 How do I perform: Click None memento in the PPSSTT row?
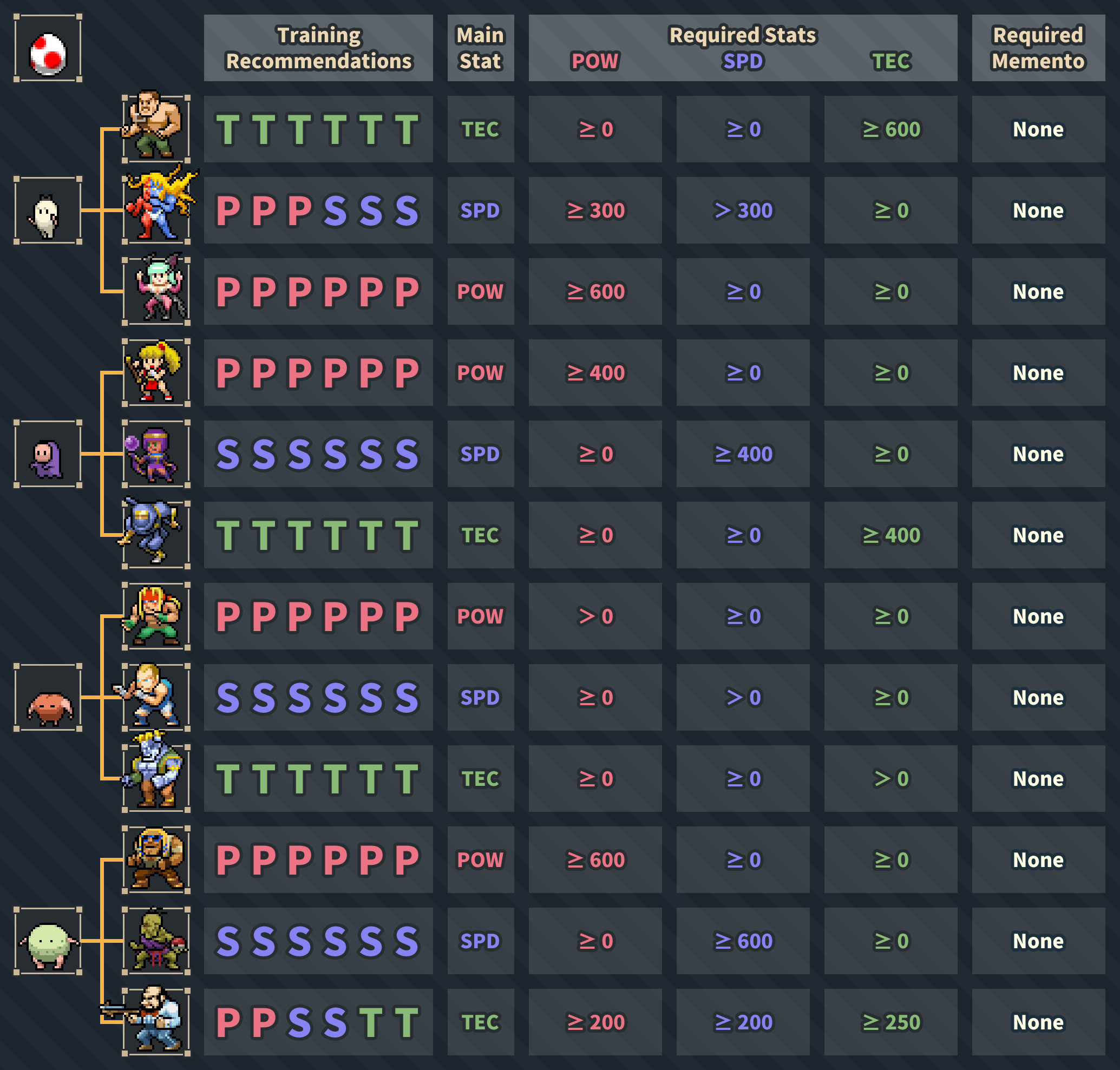click(x=1038, y=1022)
